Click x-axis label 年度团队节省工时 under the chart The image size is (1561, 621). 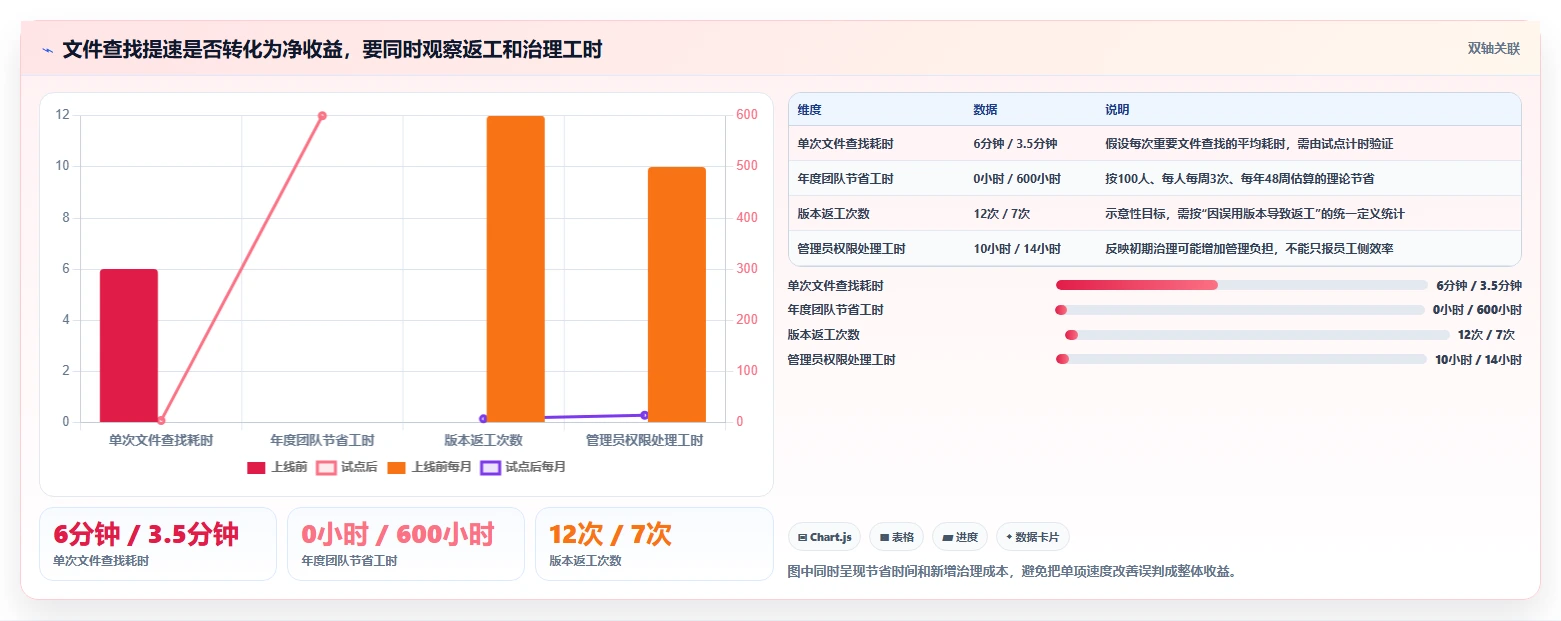[x=322, y=440]
